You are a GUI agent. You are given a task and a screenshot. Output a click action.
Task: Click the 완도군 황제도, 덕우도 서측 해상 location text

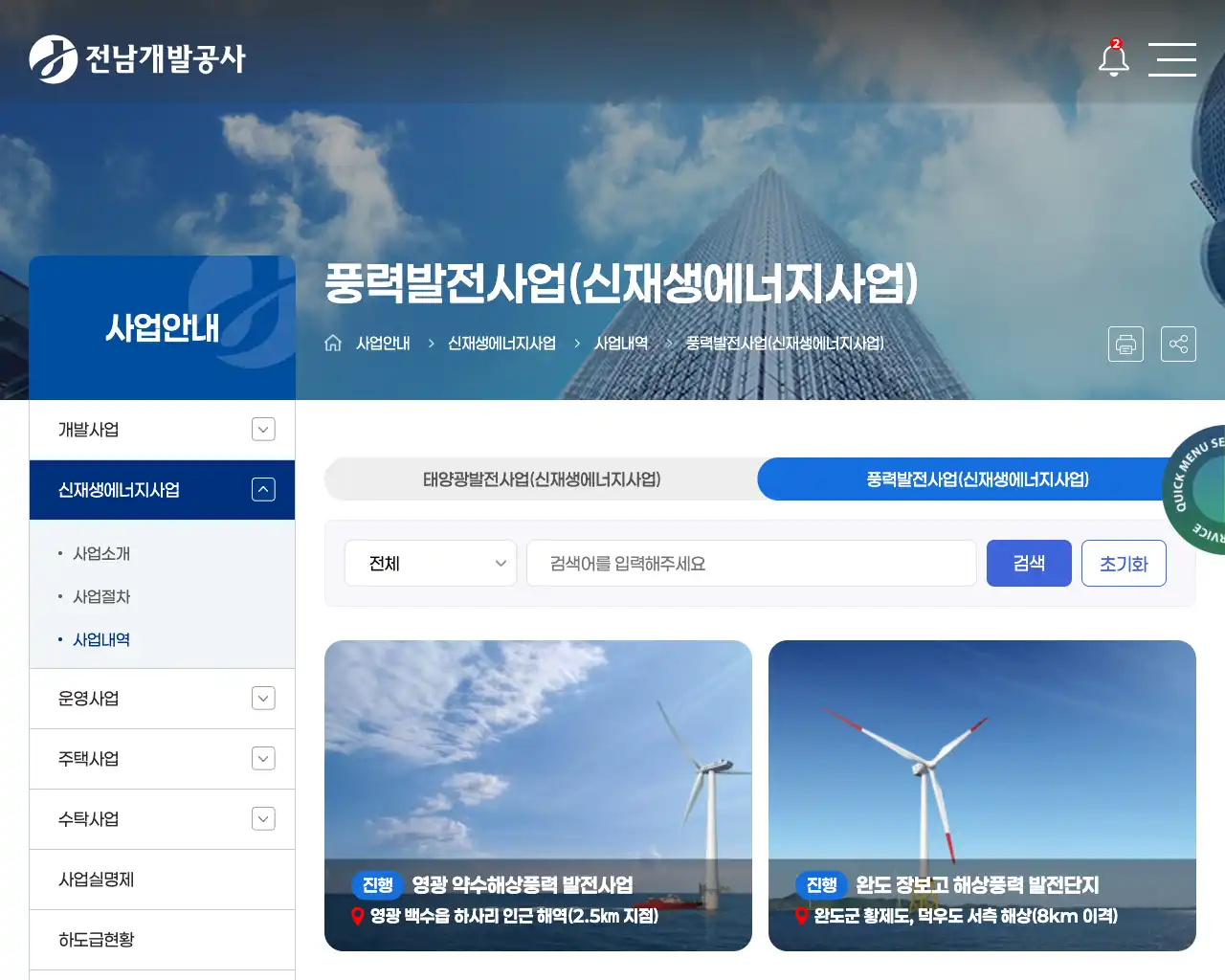[x=966, y=916]
